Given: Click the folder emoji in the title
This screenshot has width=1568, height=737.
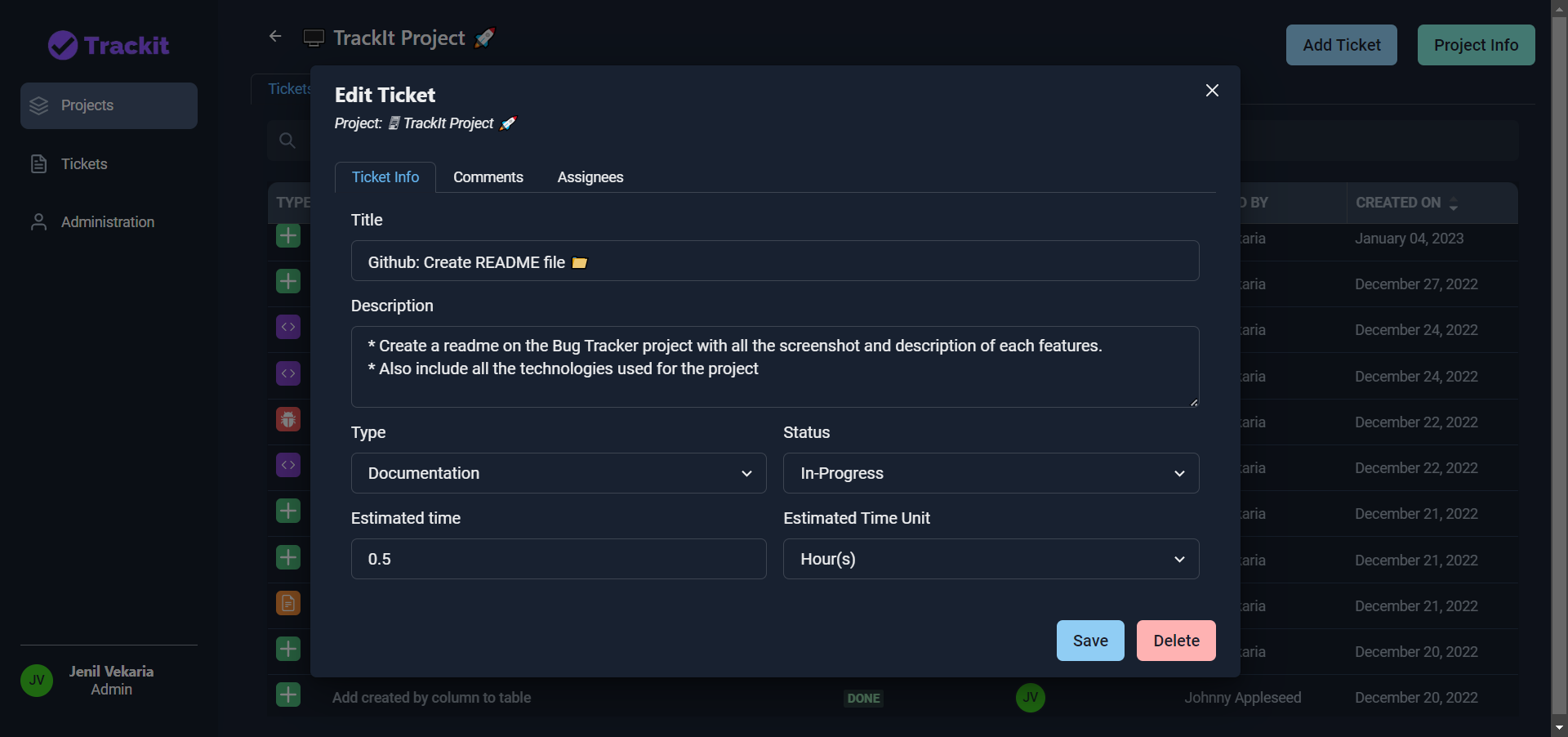Looking at the screenshot, I should click(x=579, y=262).
